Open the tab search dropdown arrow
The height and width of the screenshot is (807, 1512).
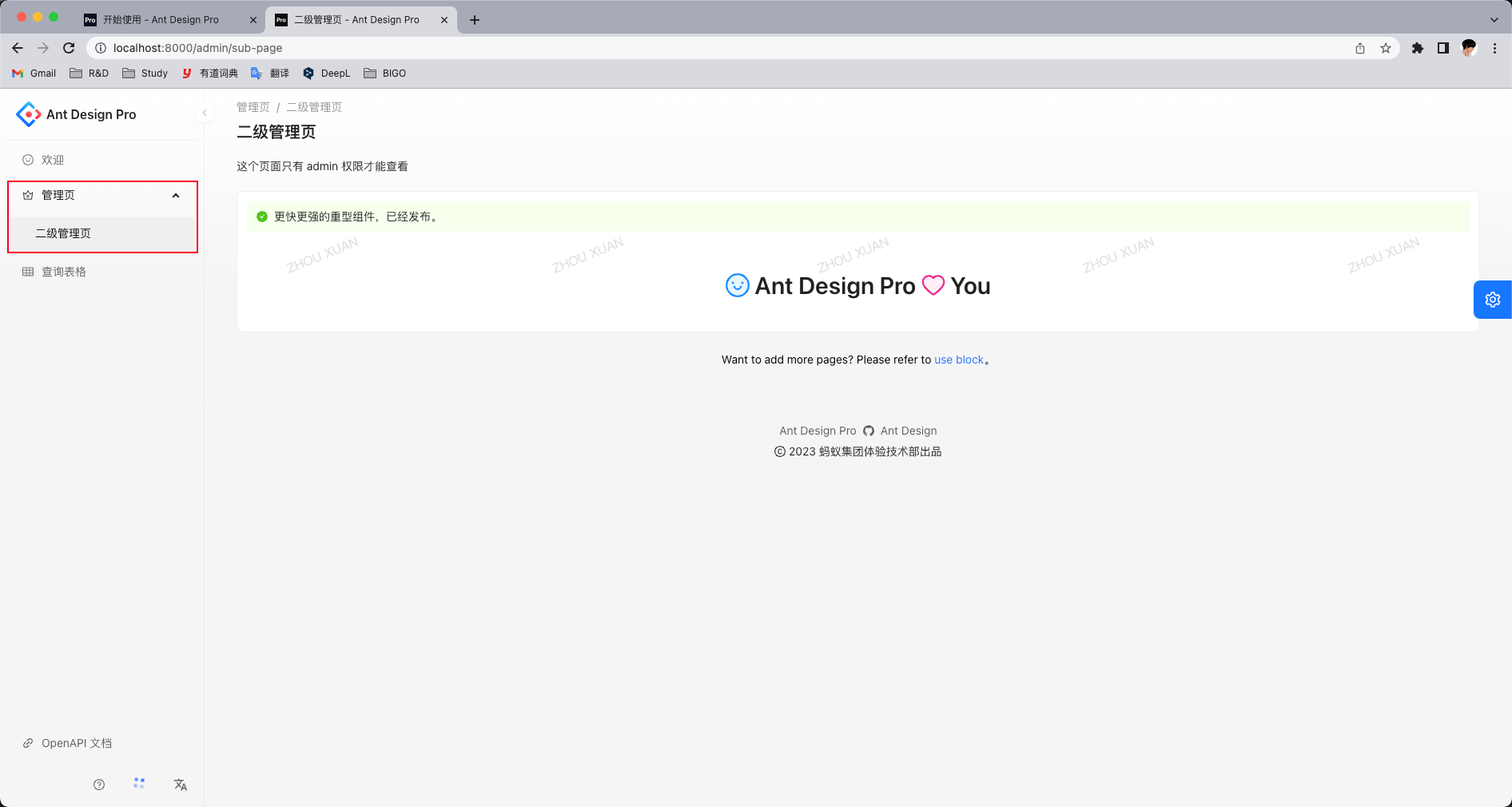tap(1494, 20)
